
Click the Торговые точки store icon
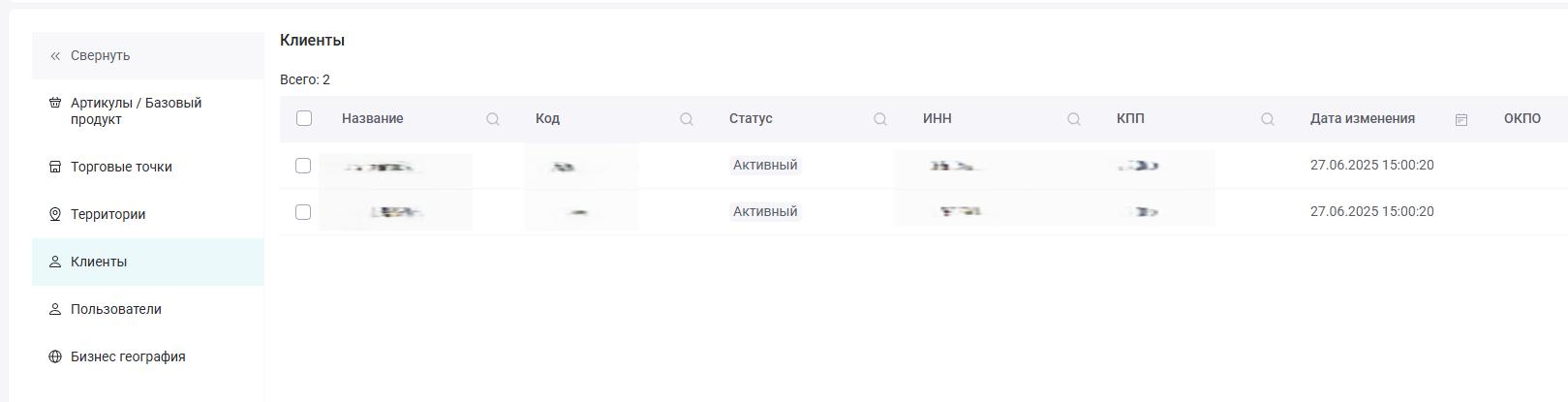[x=55, y=167]
